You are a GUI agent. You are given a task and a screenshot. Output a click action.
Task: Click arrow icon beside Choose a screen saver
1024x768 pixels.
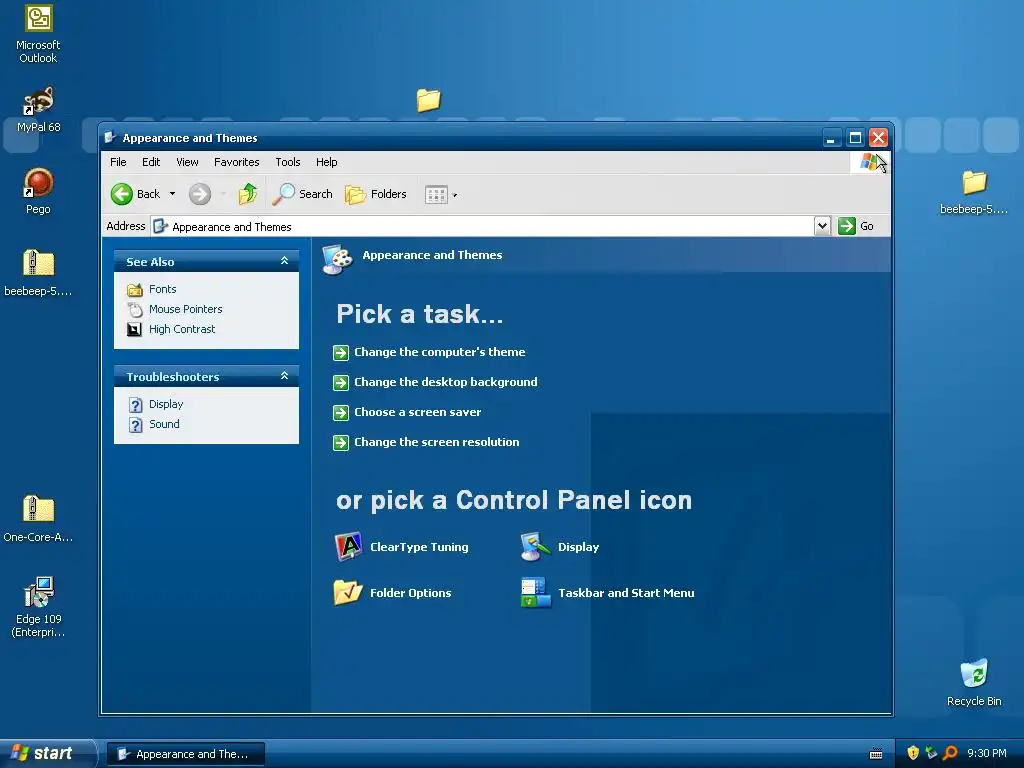click(x=341, y=413)
